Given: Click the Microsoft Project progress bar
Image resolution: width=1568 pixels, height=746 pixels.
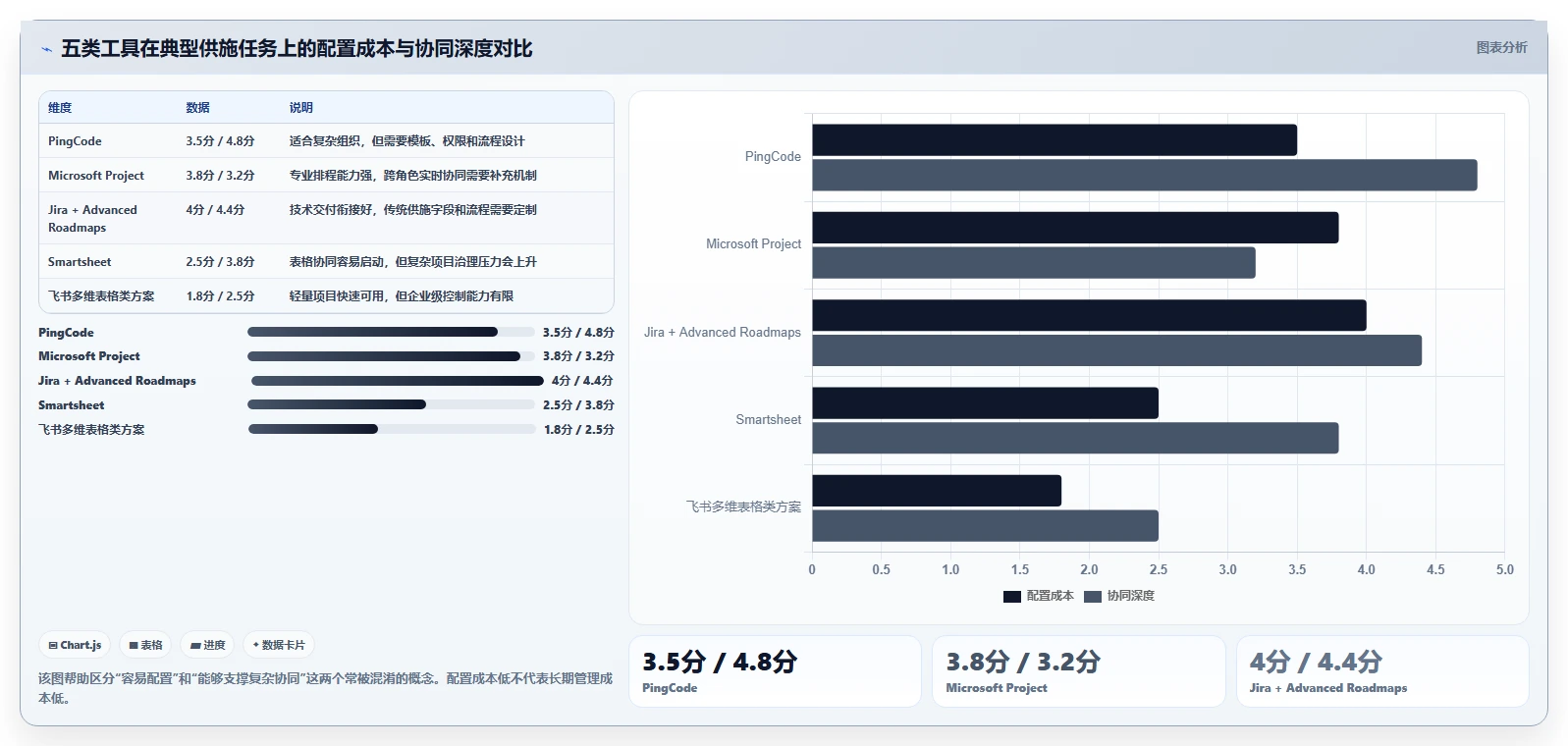Looking at the screenshot, I should pyautogui.click(x=391, y=356).
